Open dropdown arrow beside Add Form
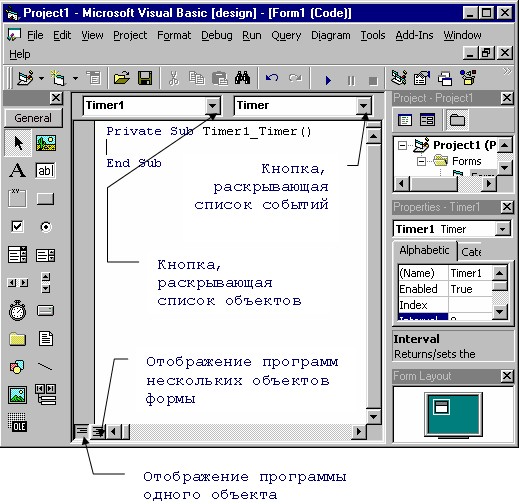Viewport: 519px width, 504px height. tap(76, 79)
